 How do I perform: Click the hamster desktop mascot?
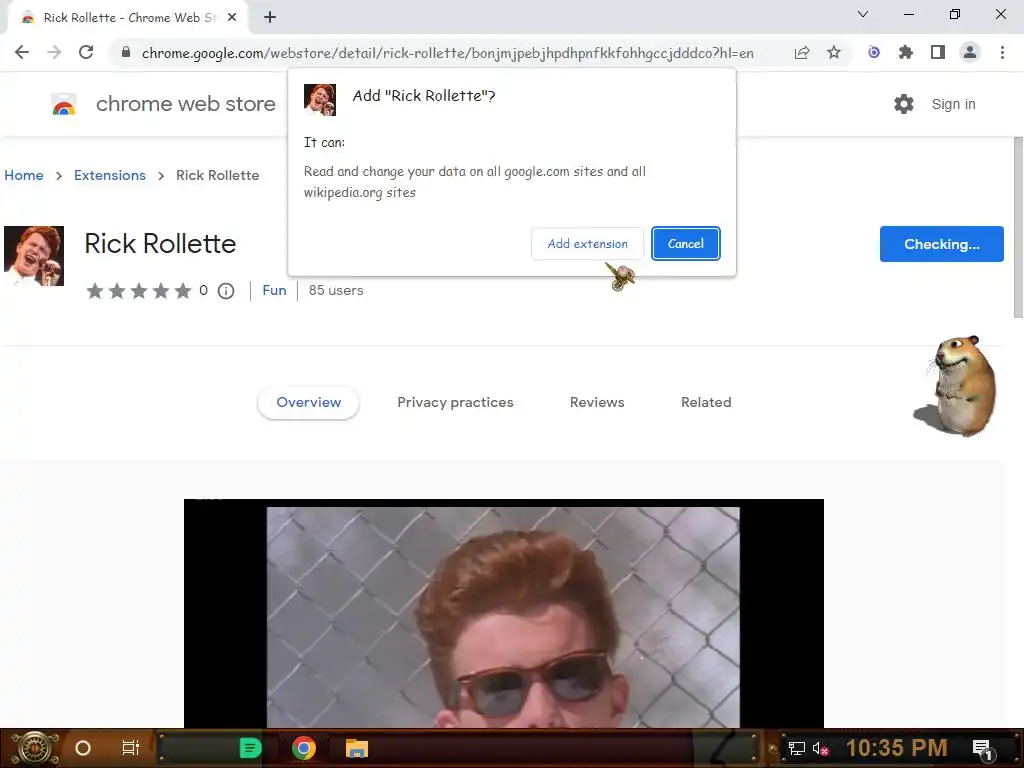(x=957, y=385)
